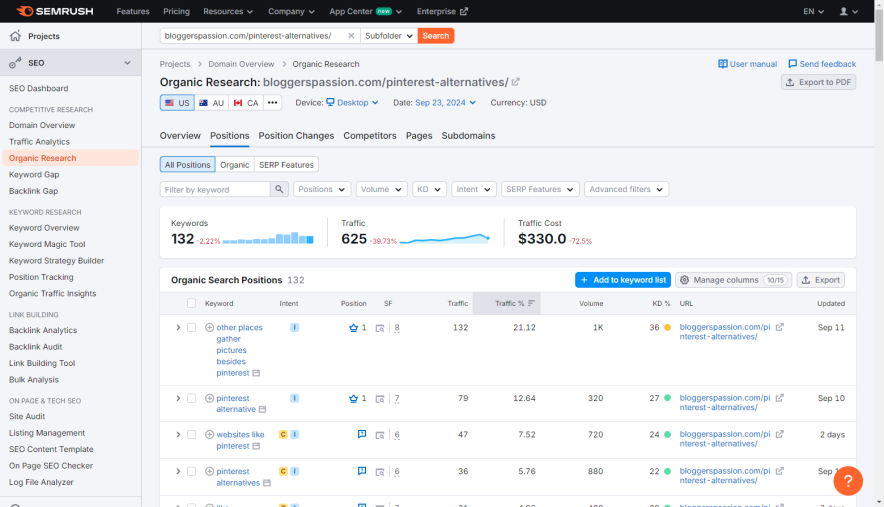The image size is (884, 507).
Task: Open external URL icon in 'pinterest alternative' row
Action: tap(780, 398)
